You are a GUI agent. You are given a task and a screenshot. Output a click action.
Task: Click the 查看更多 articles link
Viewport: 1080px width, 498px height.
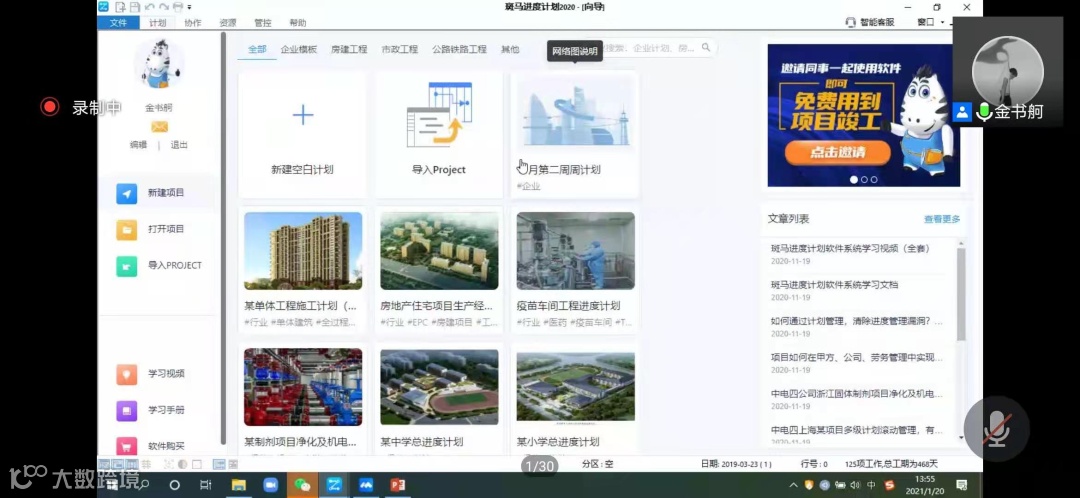[x=942, y=219]
